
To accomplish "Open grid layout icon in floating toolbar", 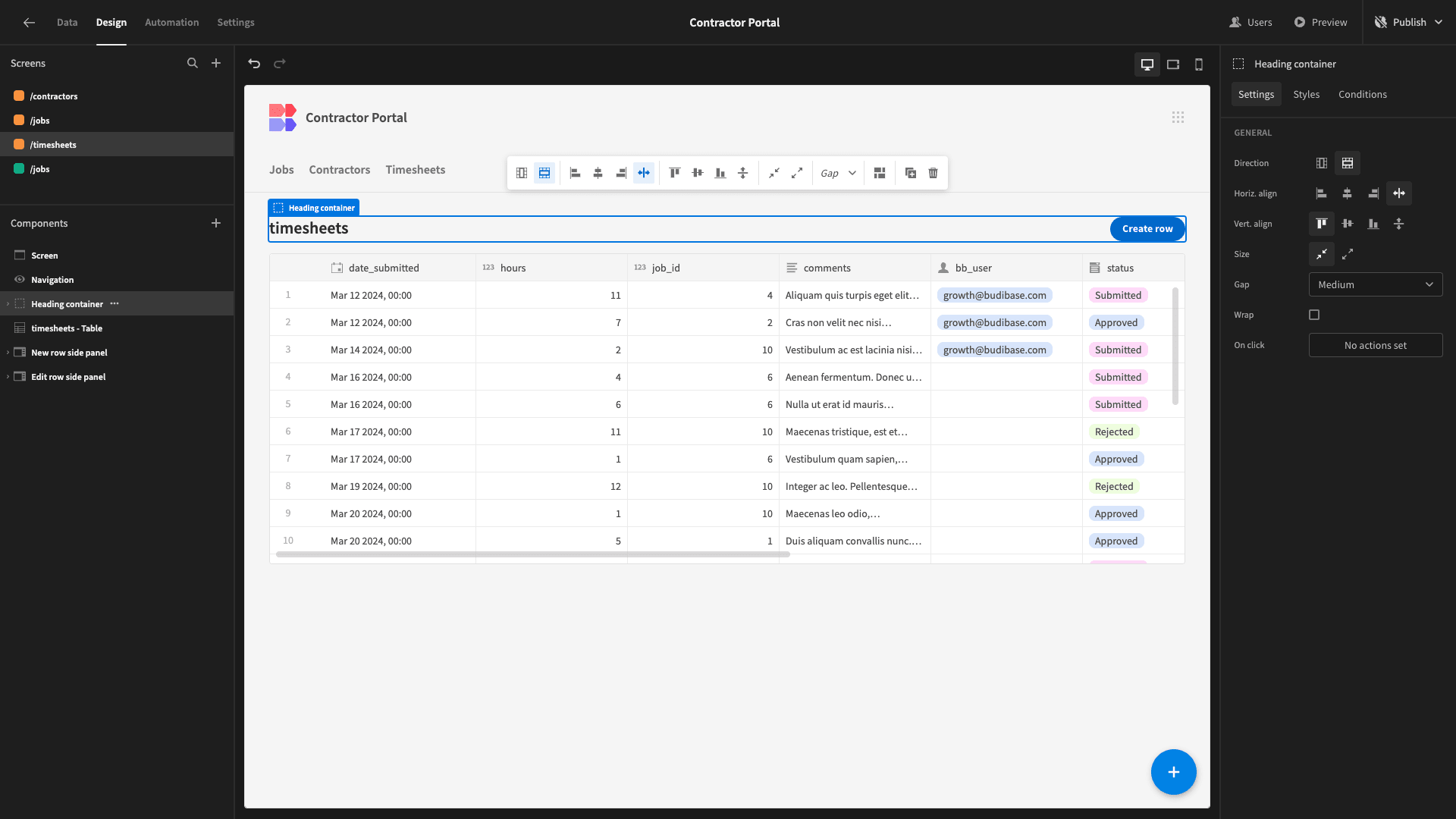I will (x=880, y=174).
